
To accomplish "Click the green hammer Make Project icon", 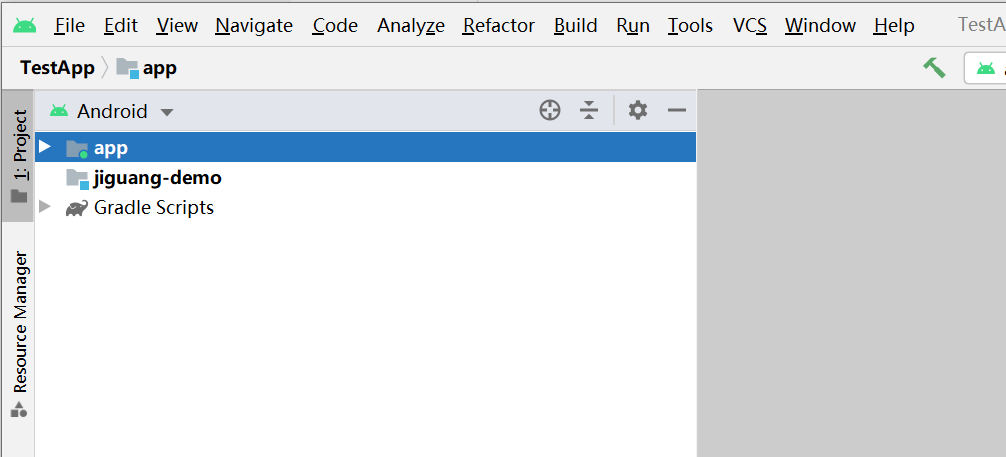I will pyautogui.click(x=934, y=68).
